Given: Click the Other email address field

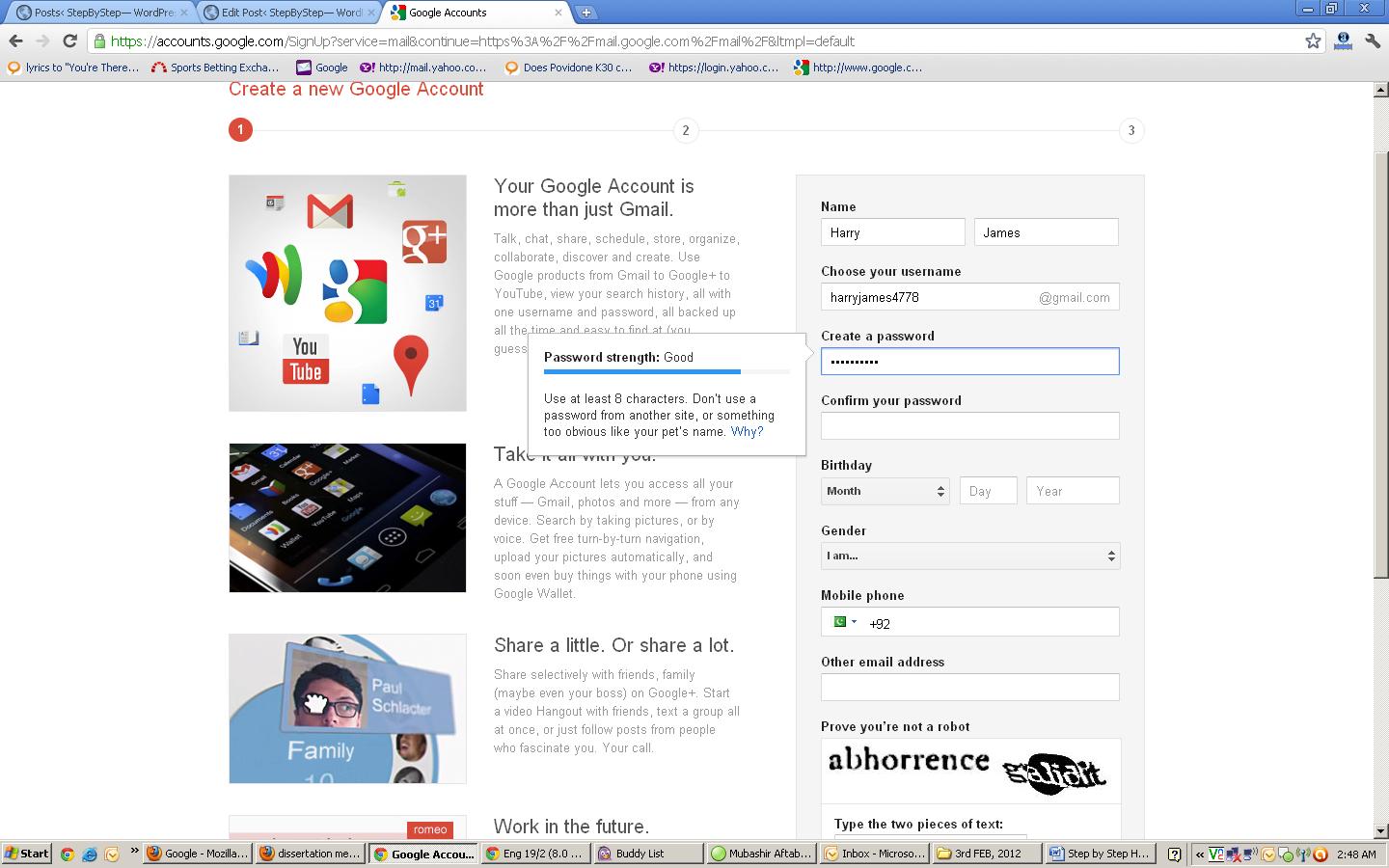Looking at the screenshot, I should (x=969, y=688).
